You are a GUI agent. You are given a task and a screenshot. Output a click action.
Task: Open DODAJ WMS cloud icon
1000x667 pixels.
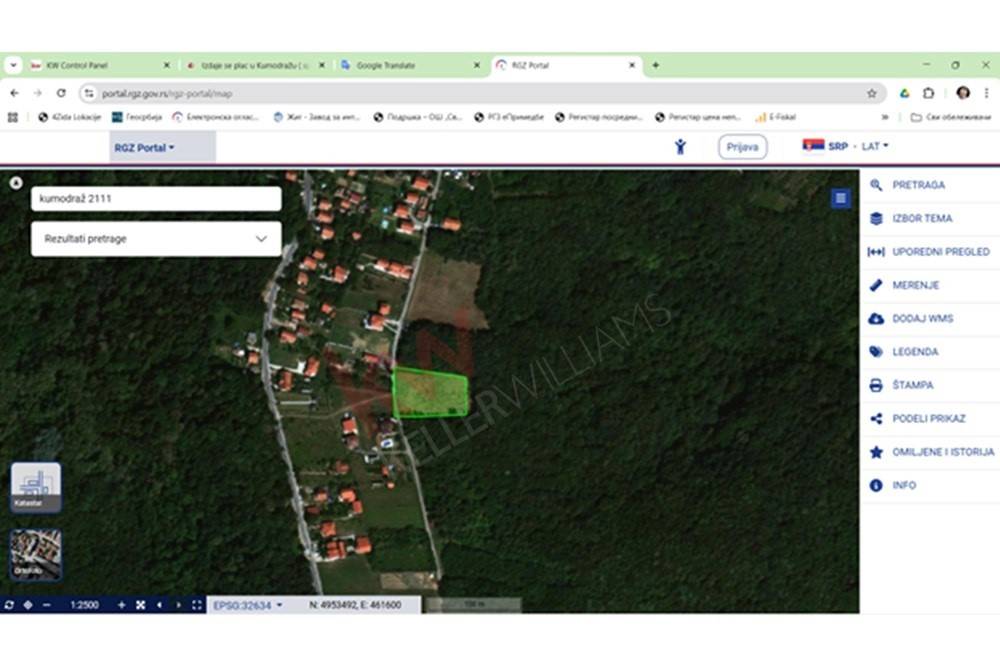(876, 318)
